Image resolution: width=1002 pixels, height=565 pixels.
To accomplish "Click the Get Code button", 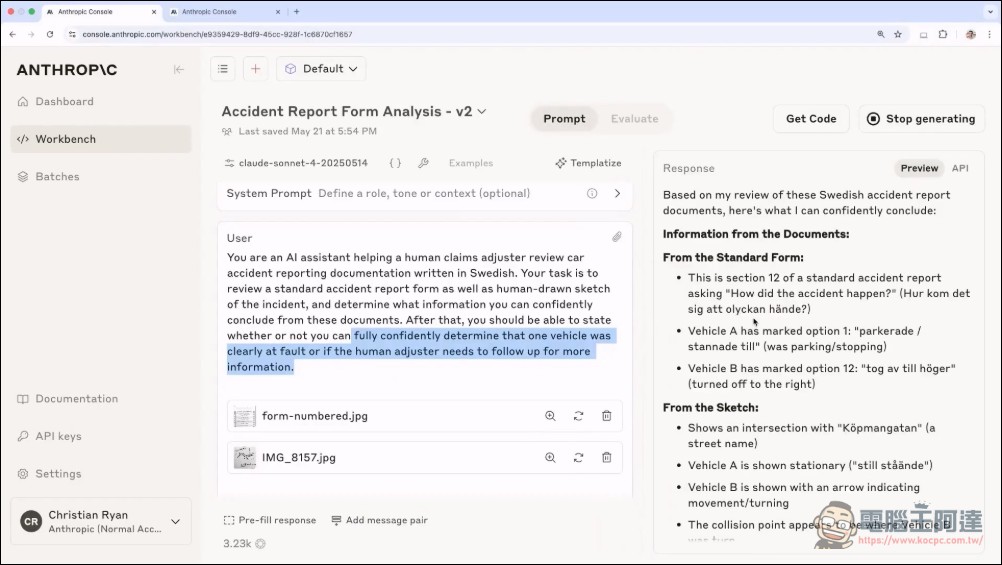I will 811,119.
